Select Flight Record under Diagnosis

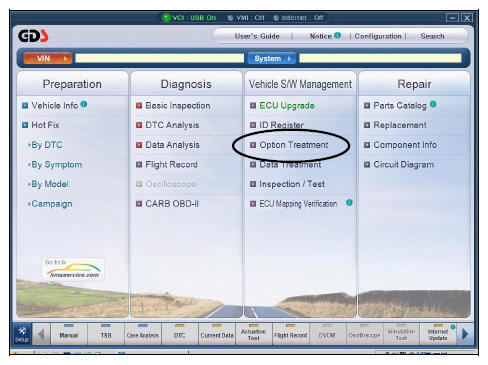click(171, 164)
